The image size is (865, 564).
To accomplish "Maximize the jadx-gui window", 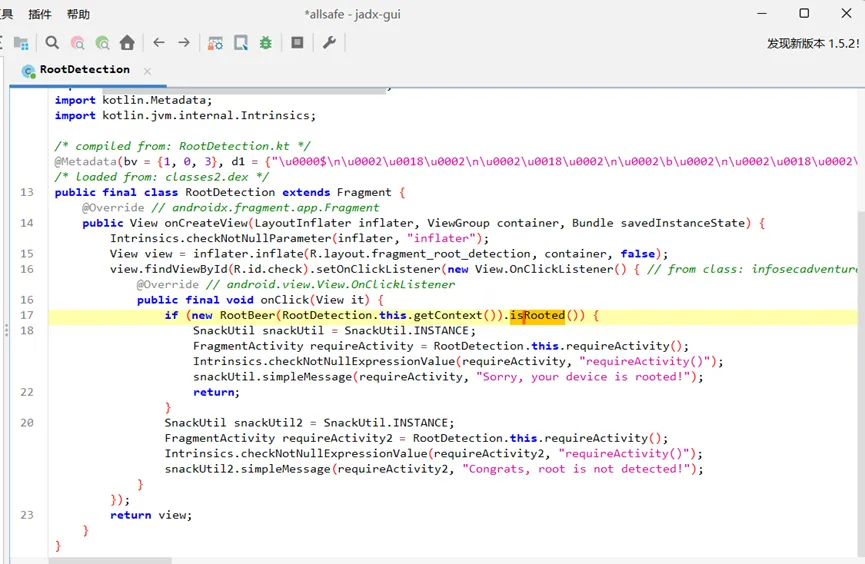I will click(804, 13).
